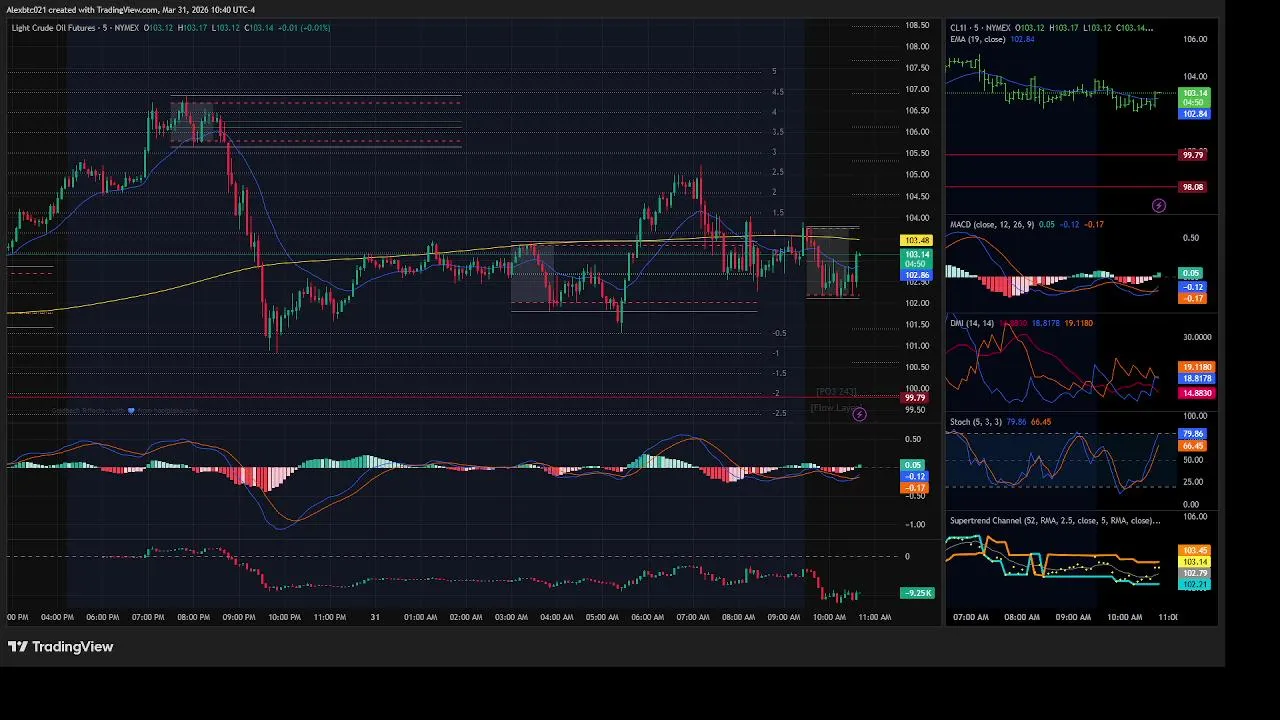
Task: Click the cyan 102.21 Supertrend axis label
Action: pyautogui.click(x=1195, y=585)
